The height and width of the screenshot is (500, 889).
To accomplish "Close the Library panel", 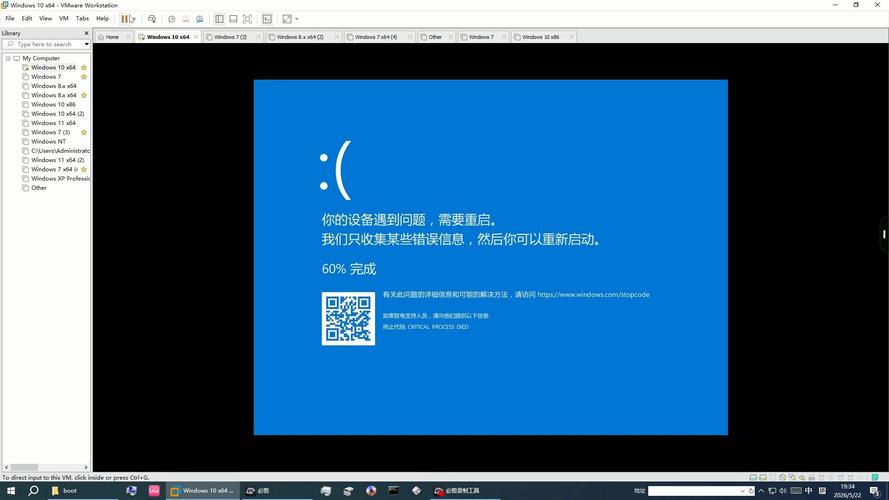I will (86, 33).
